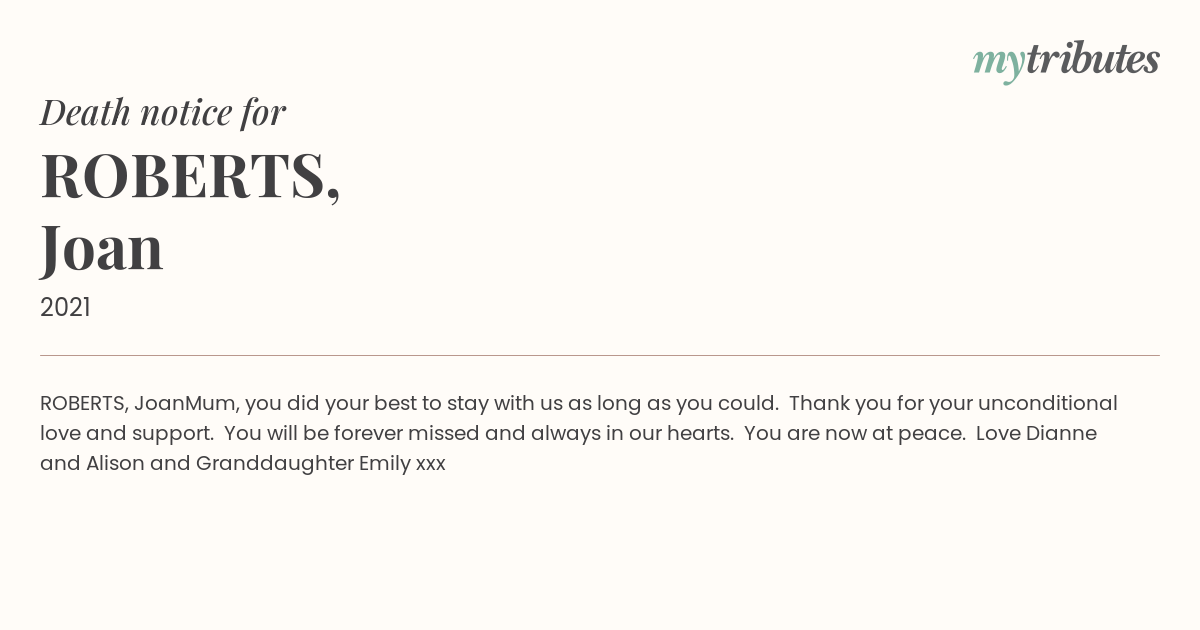The height and width of the screenshot is (630, 1200).
Task: Select the large "Joan" first name heading
Action: coord(102,247)
